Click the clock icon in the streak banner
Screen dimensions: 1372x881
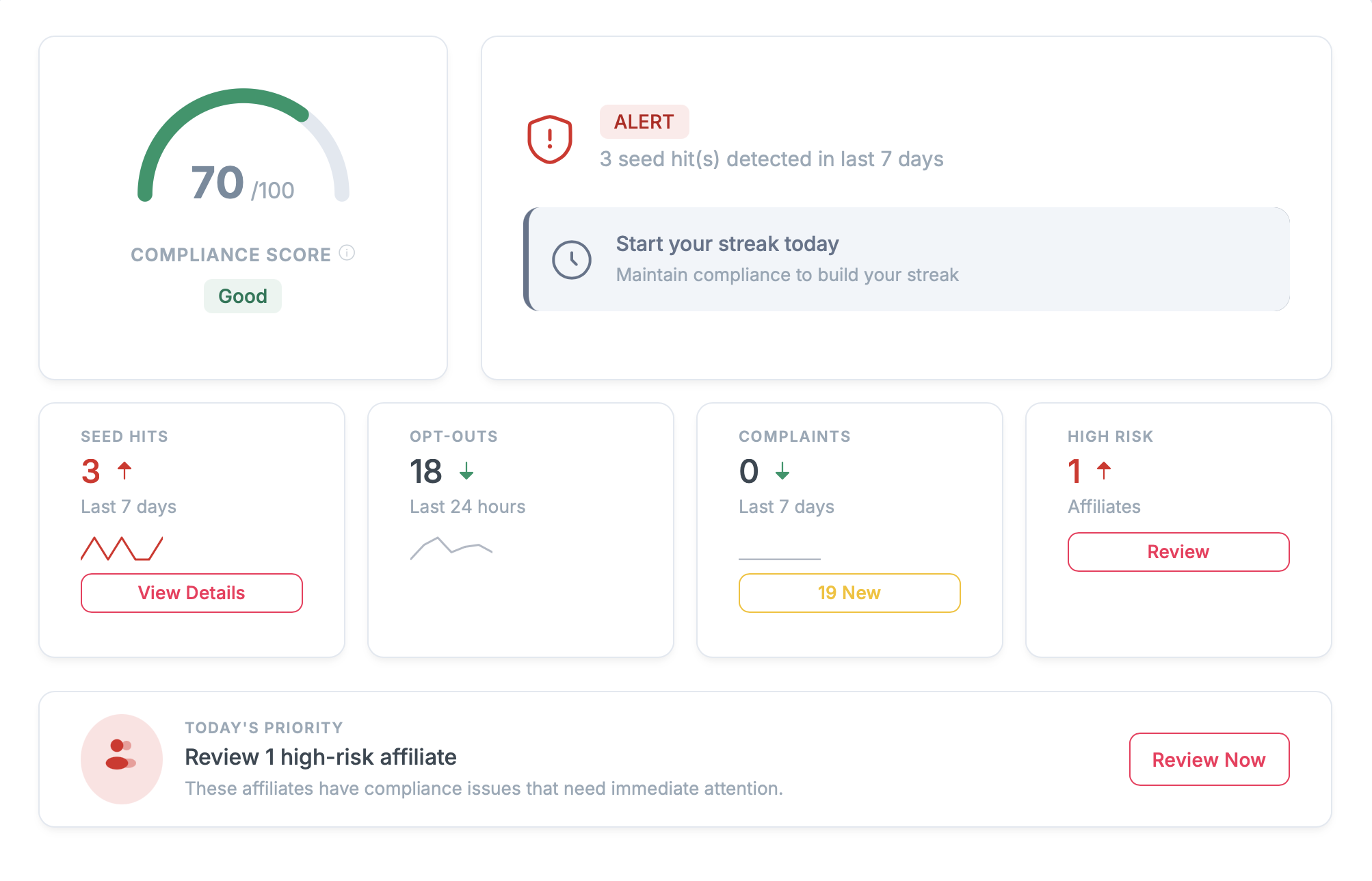click(x=573, y=259)
